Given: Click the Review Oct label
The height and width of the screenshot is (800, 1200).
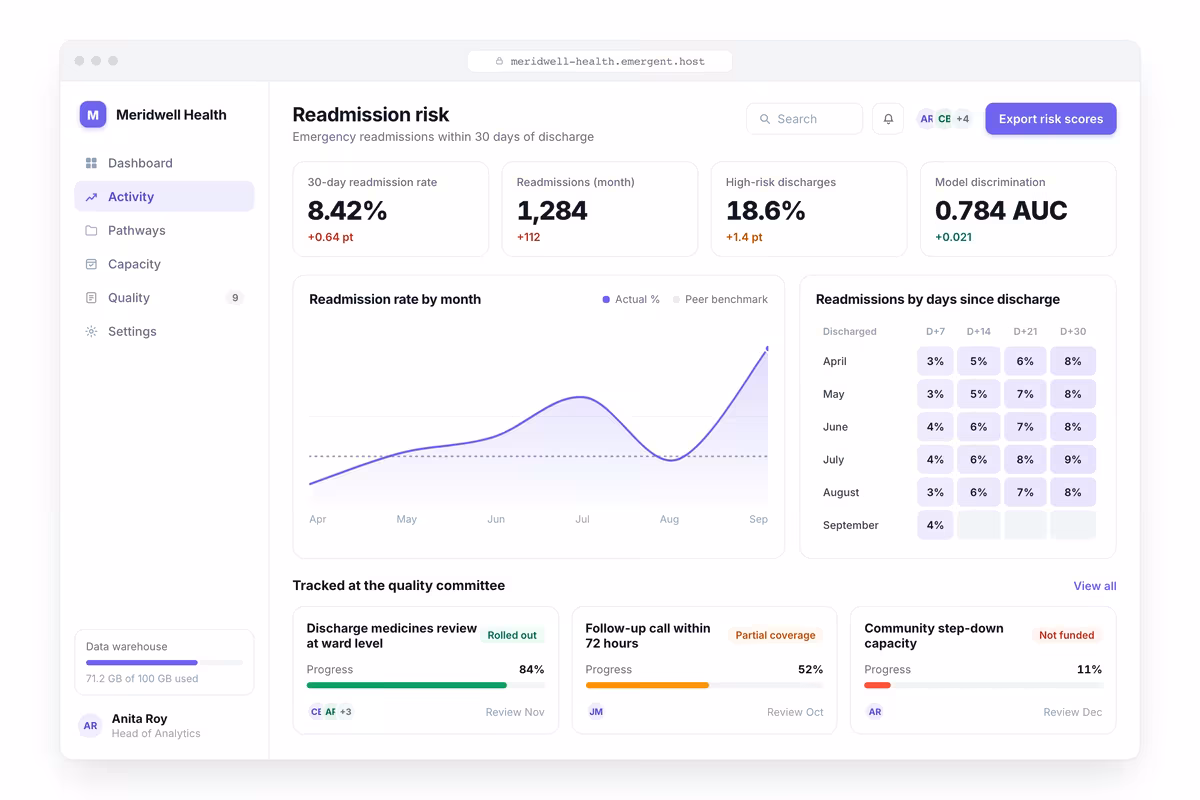Looking at the screenshot, I should 795,712.
